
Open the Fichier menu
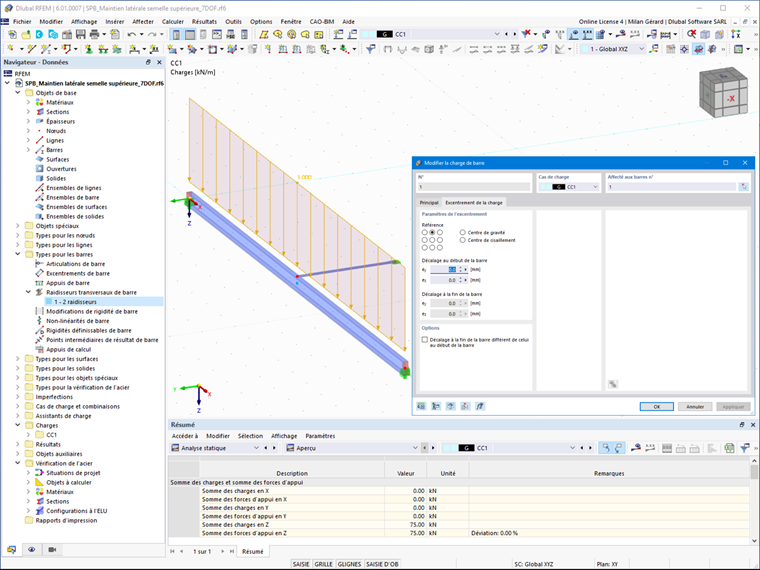pyautogui.click(x=22, y=21)
